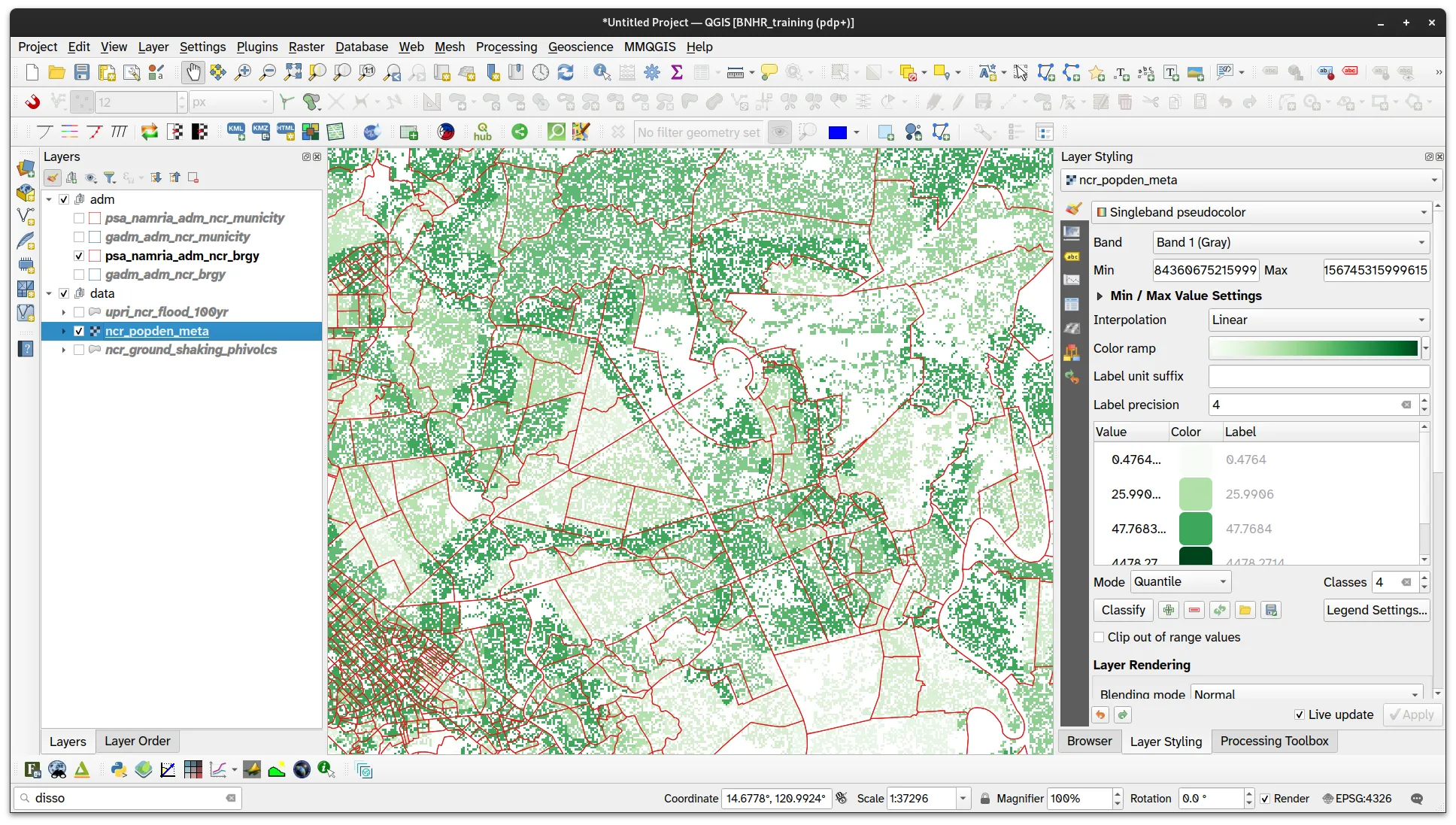This screenshot has height=825, width=1456.
Task: Click the Zoom Full extent icon
Action: coord(293,72)
